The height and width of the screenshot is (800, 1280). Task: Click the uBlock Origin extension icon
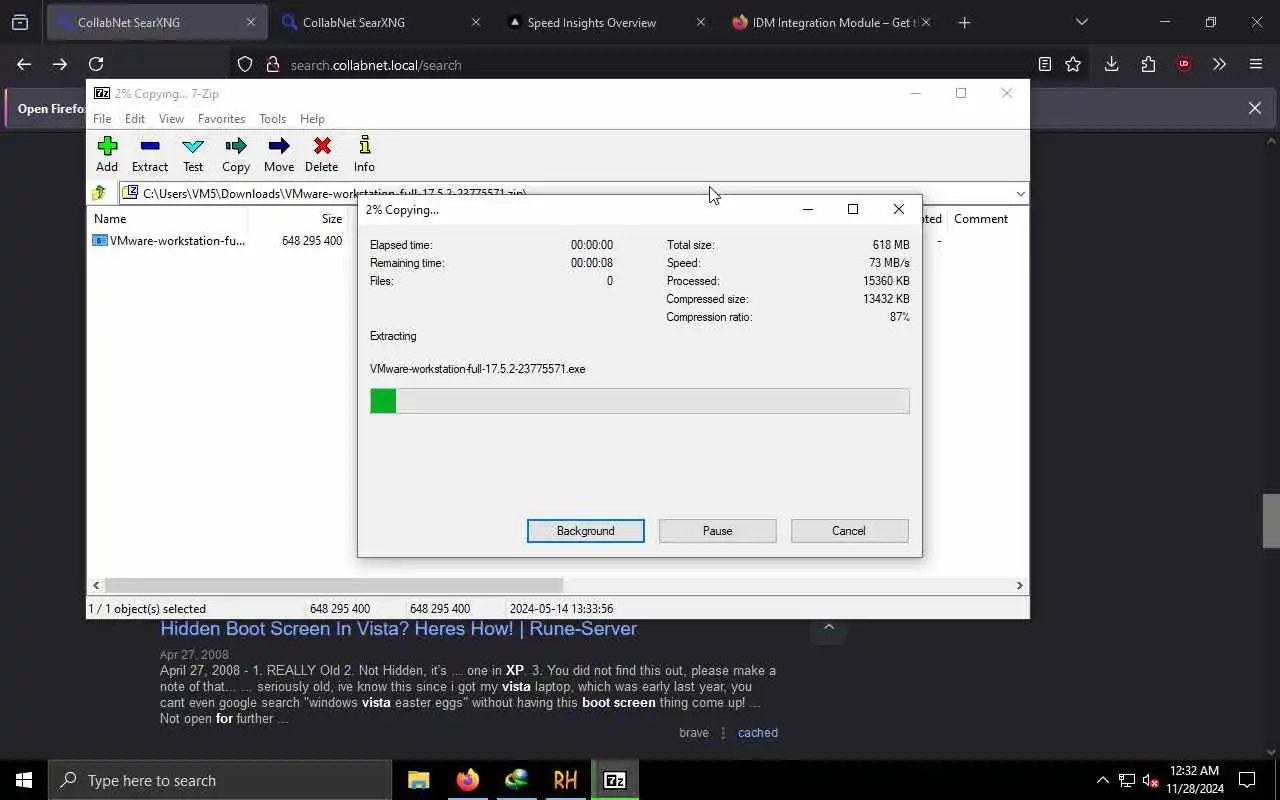(1184, 64)
